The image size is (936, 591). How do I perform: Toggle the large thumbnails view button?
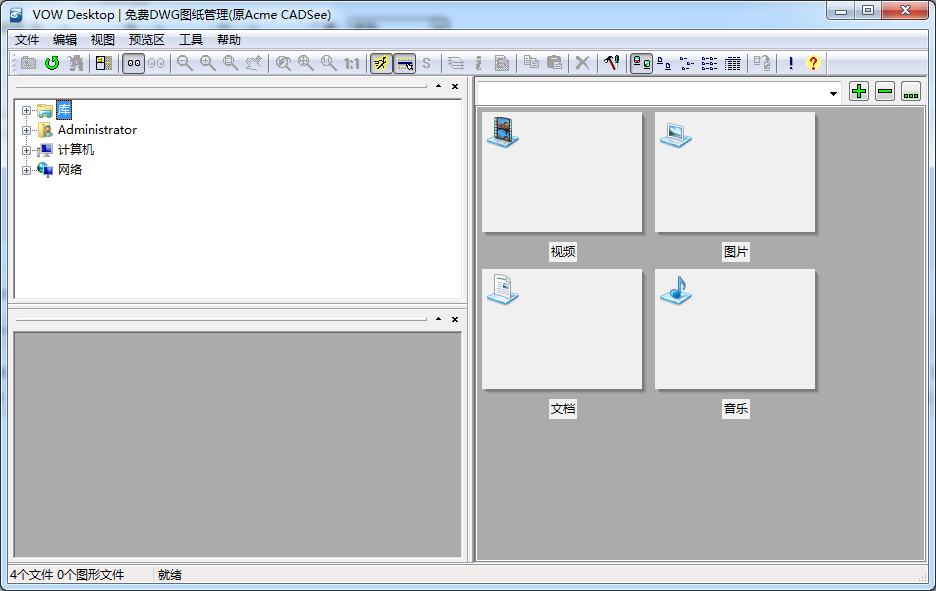(642, 63)
